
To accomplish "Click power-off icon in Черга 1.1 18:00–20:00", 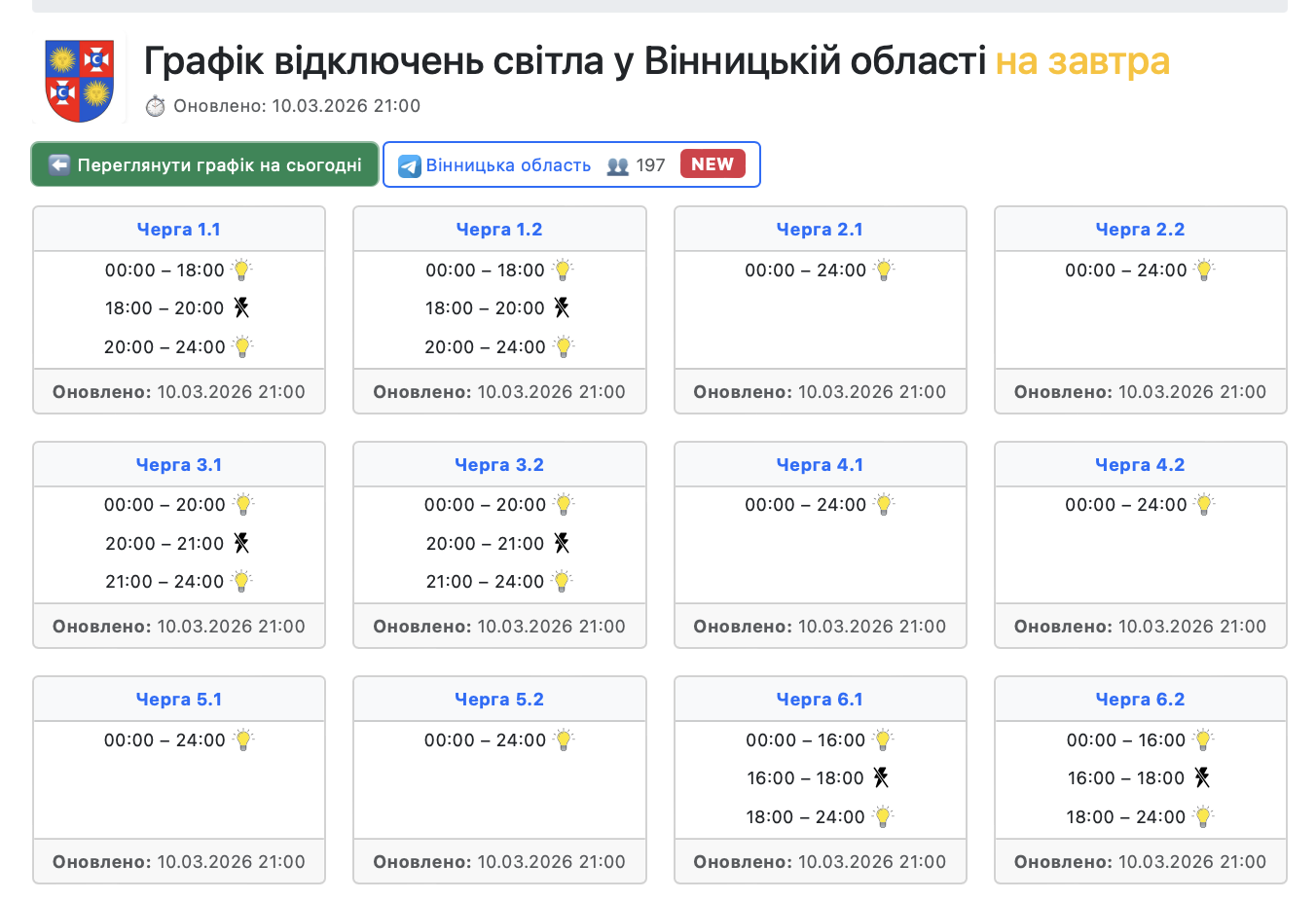I will click(x=241, y=308).
